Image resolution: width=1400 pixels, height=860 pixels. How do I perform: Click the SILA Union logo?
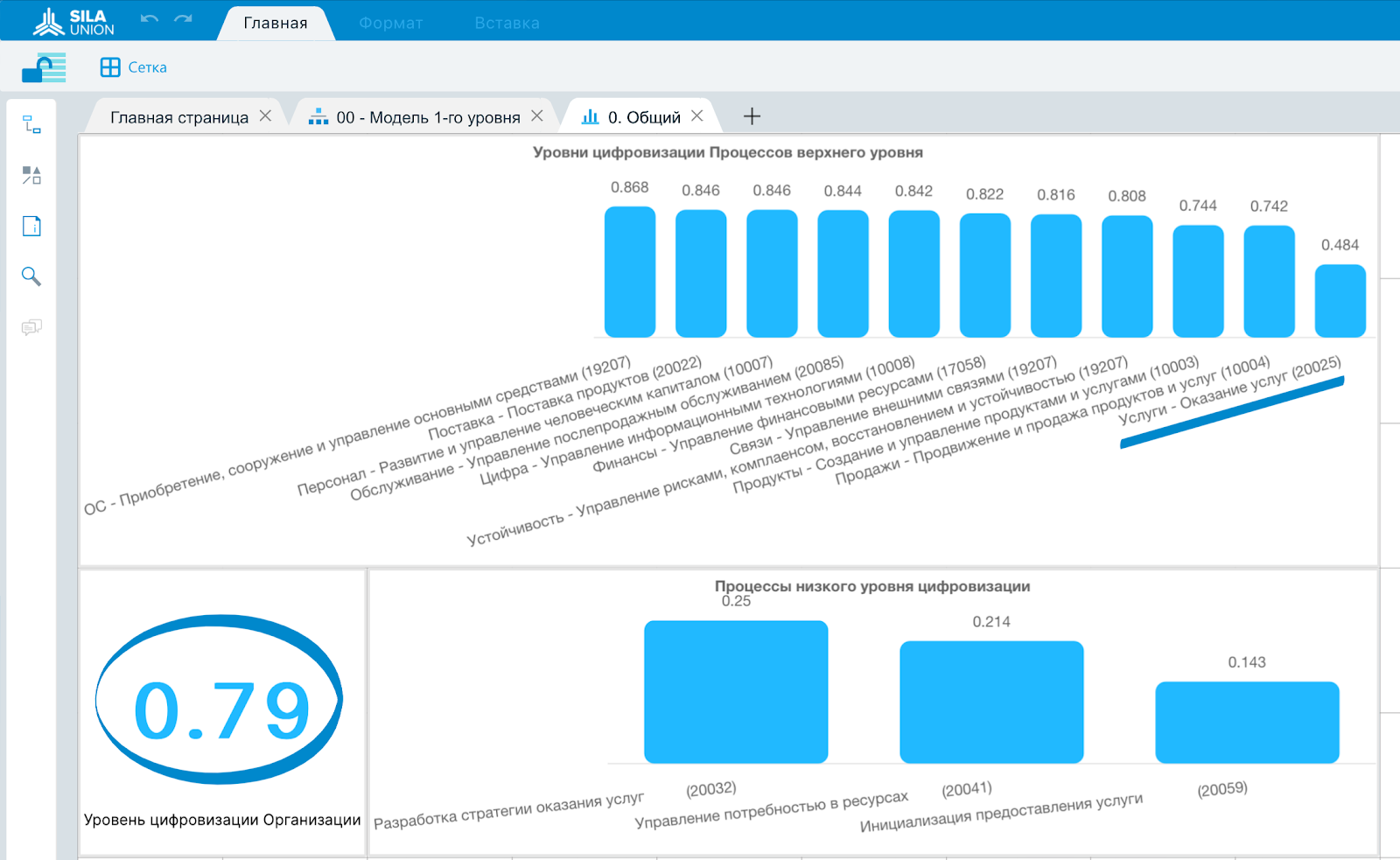[x=74, y=22]
